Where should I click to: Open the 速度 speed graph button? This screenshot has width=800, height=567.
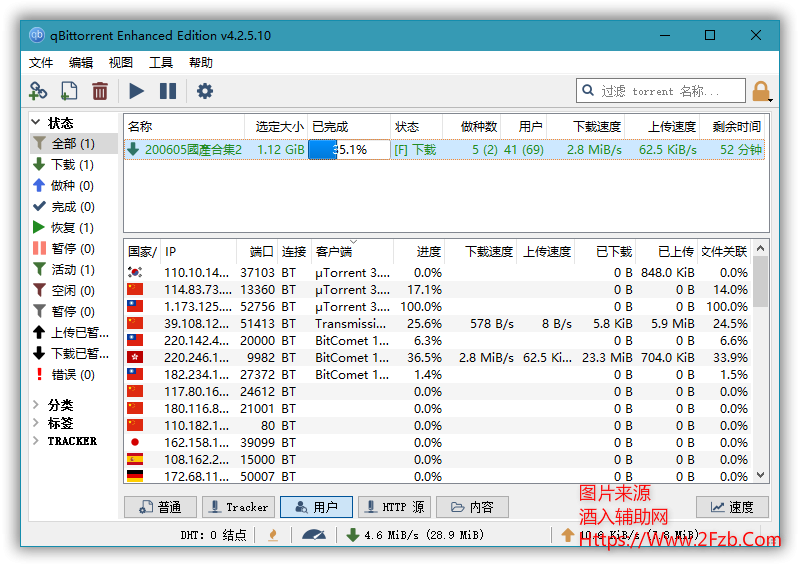pyautogui.click(x=732, y=507)
